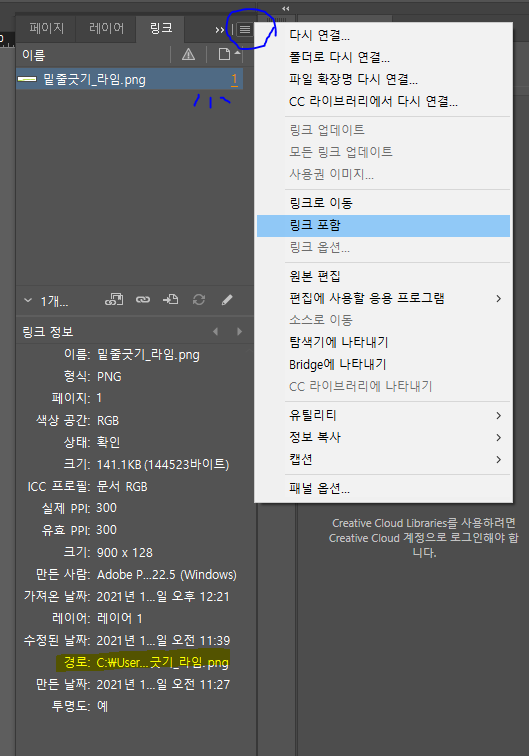The image size is (529, 756).
Task: Open the Links panel flyout menu icon
Action: pos(245,30)
